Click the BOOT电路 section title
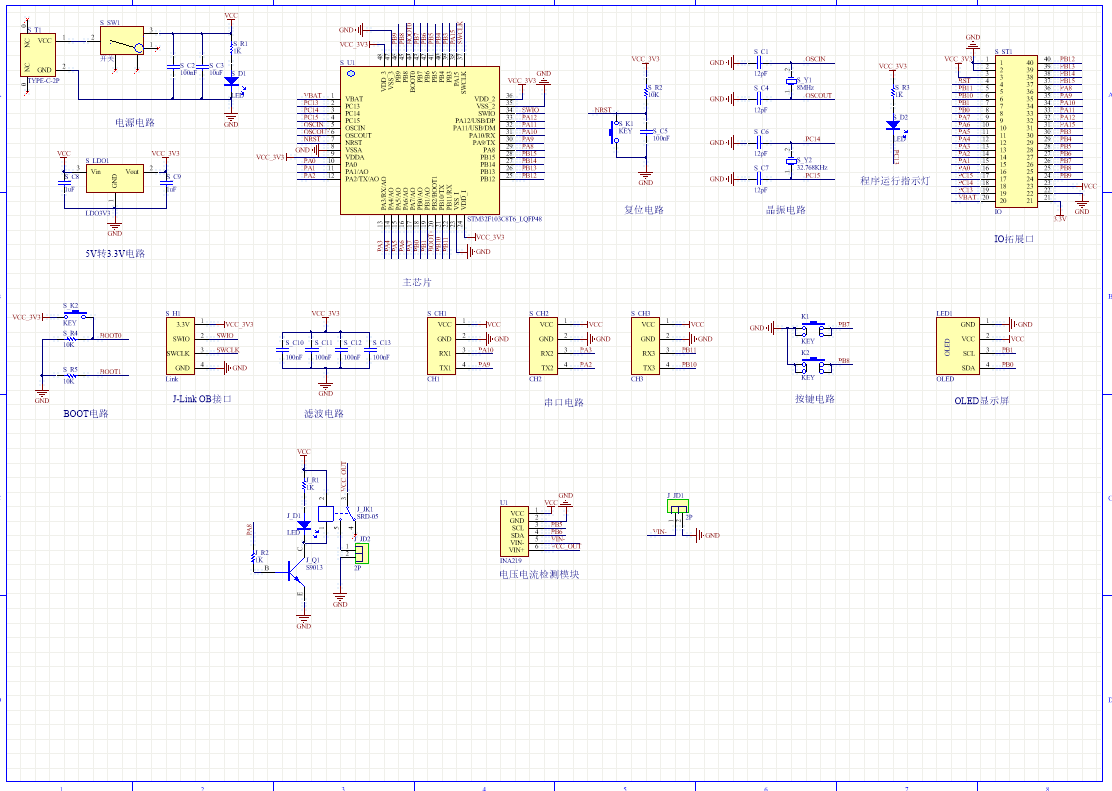The image size is (1112, 791). coord(86,414)
